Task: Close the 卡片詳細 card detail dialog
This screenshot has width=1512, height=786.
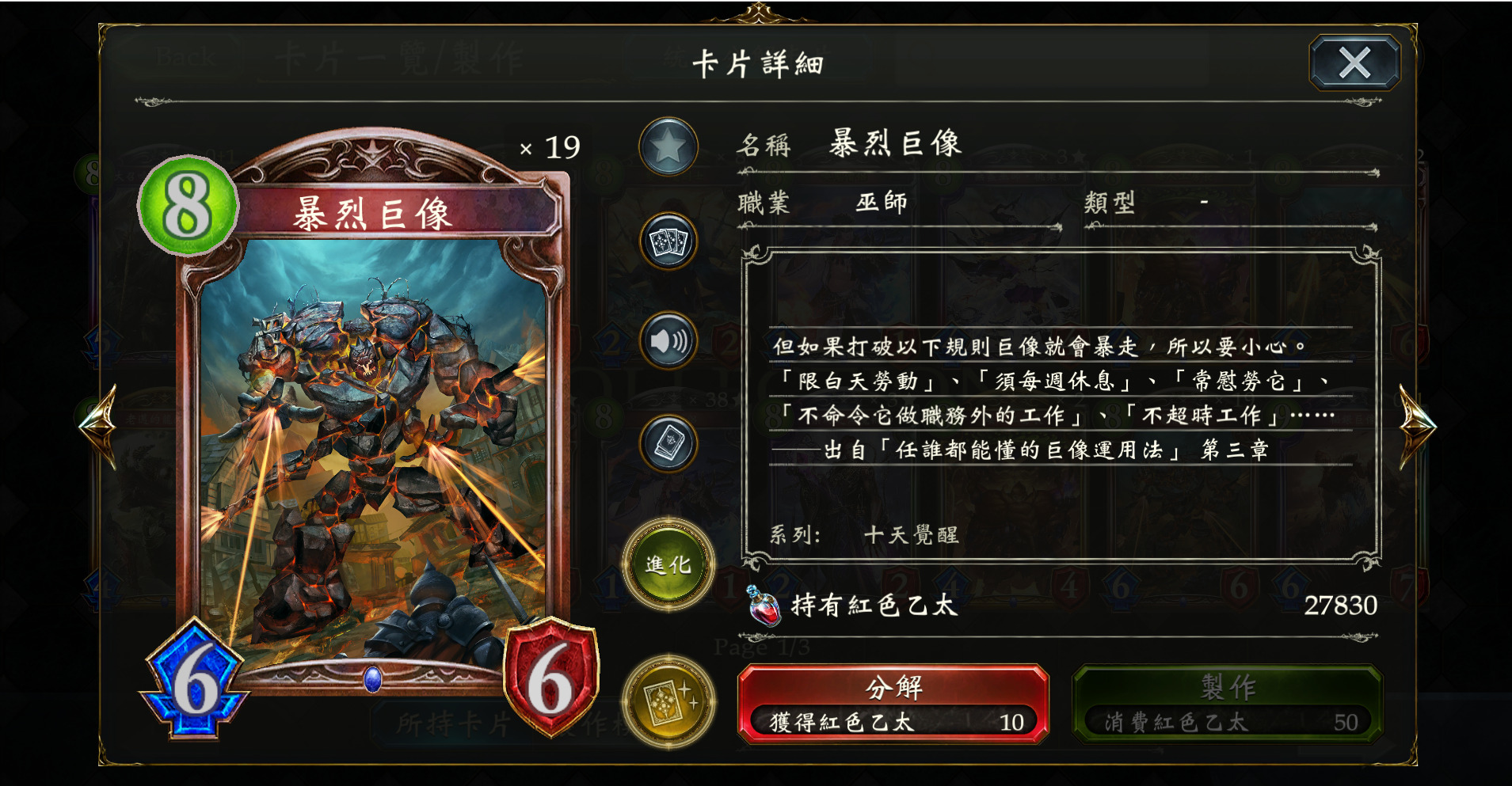Action: click(1354, 63)
